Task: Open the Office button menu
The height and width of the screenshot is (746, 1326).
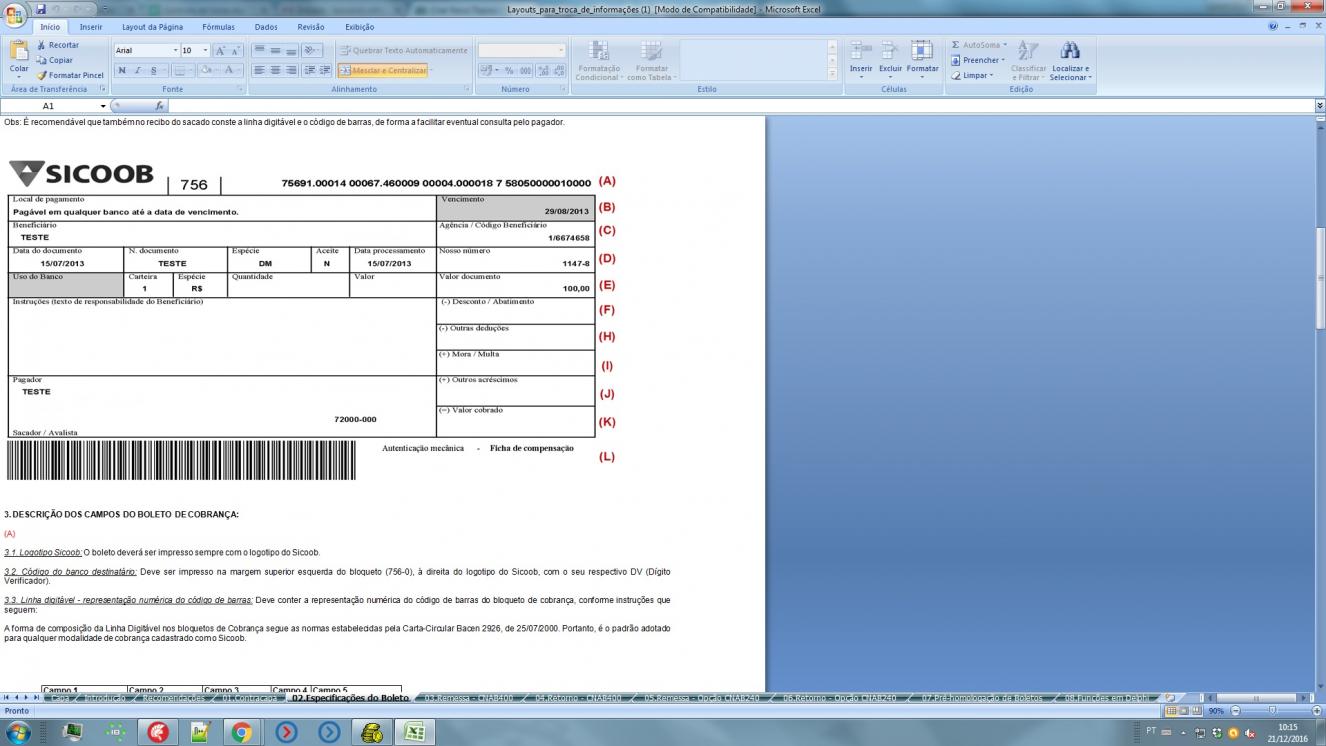Action: pos(15,14)
